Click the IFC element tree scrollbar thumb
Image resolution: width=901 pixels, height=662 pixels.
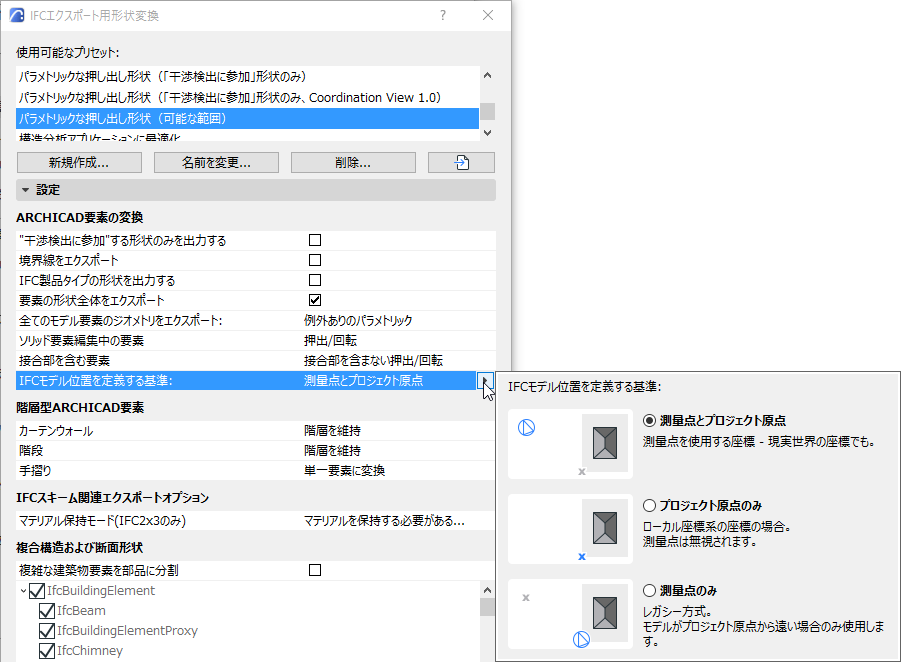tap(487, 607)
